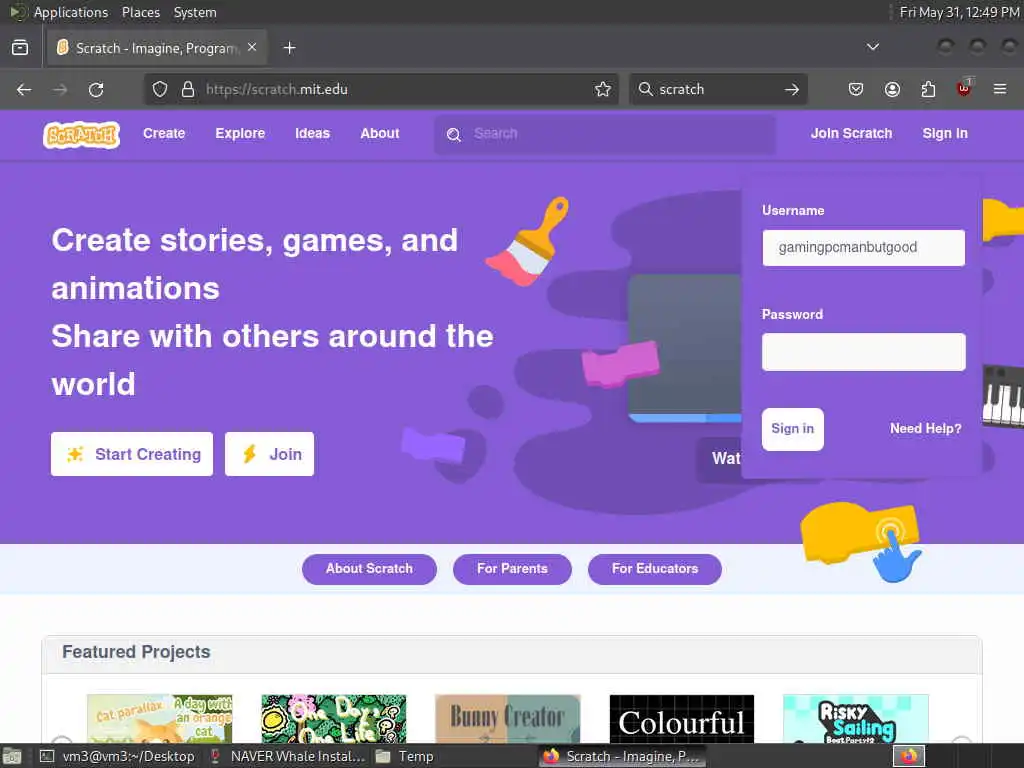The image size is (1024, 768).
Task: Open the Places menu
Action: (140, 12)
